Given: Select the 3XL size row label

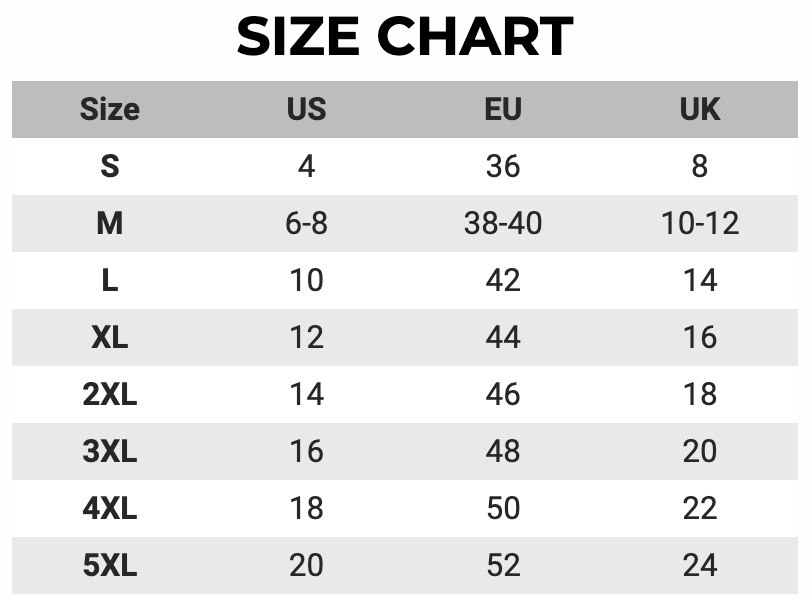Looking at the screenshot, I should coord(109,451).
